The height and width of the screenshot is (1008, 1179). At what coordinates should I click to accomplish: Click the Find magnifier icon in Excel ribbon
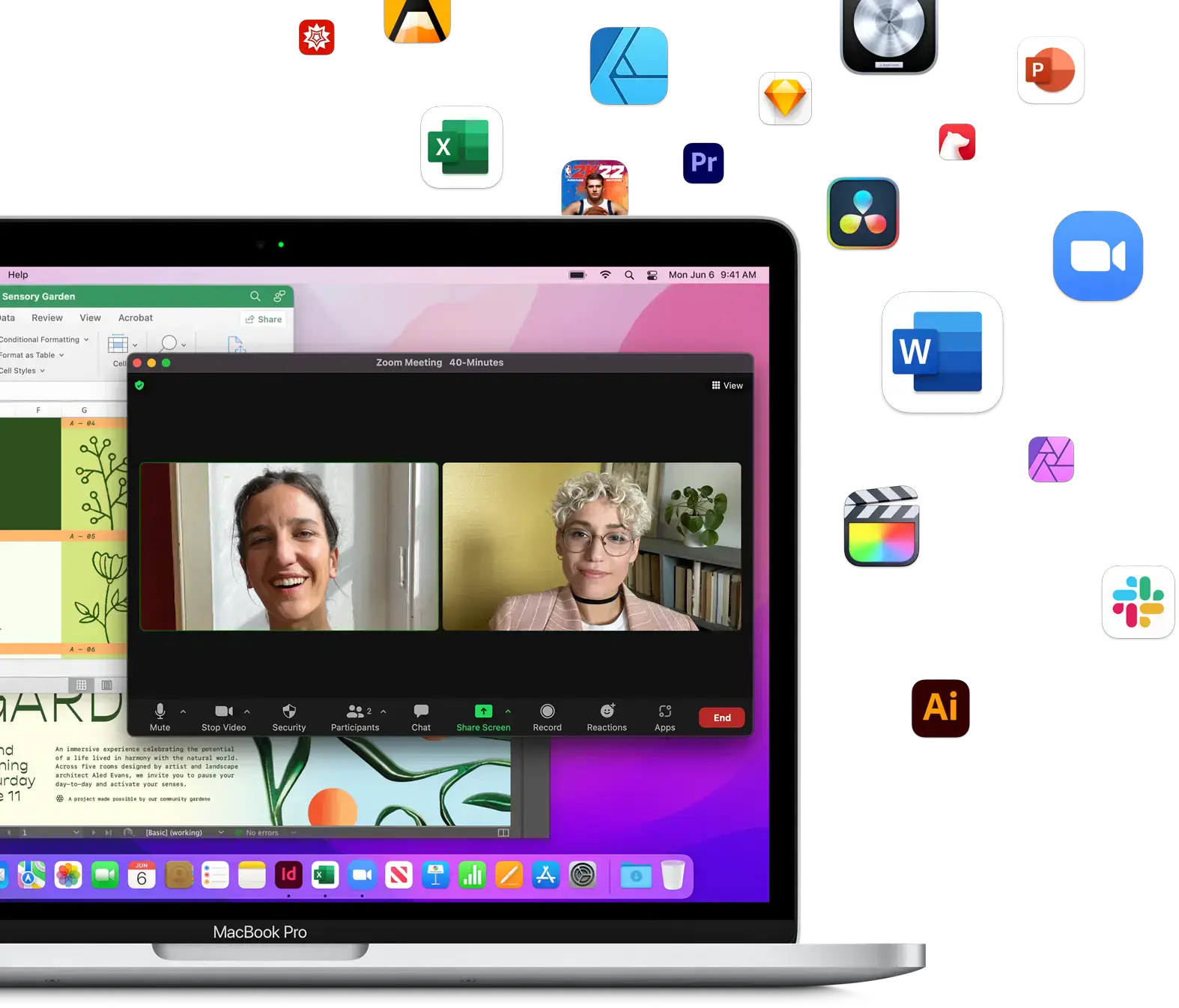(169, 344)
